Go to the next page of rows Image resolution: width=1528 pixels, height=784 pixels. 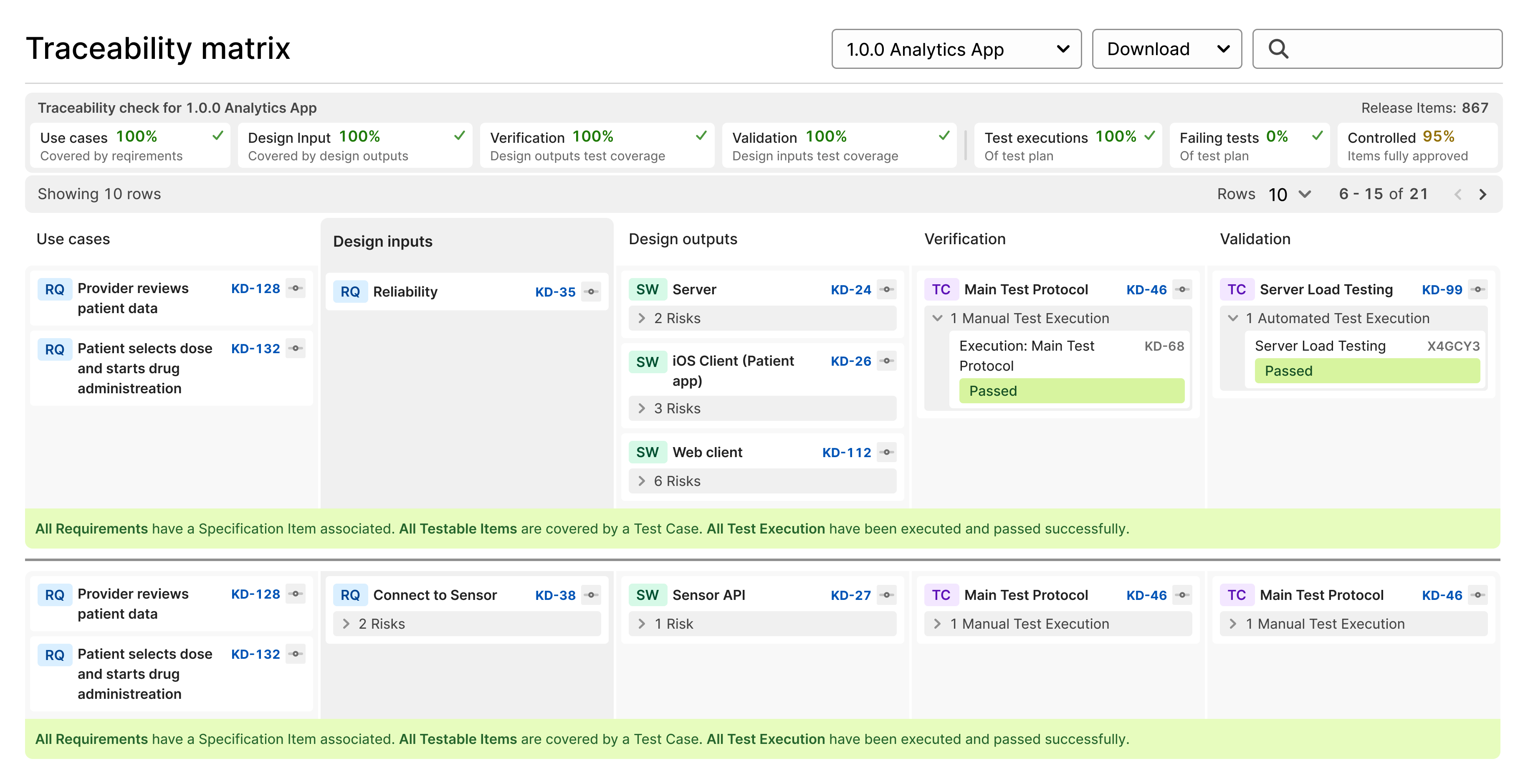pyautogui.click(x=1483, y=194)
